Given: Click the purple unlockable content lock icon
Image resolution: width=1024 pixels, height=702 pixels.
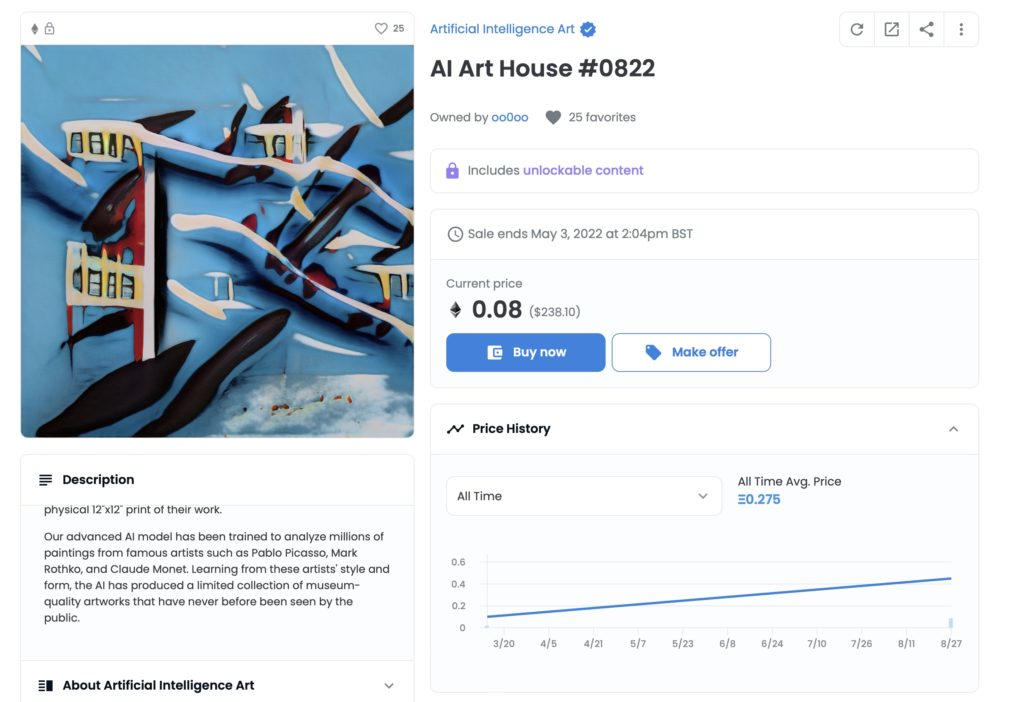Looking at the screenshot, I should (452, 171).
